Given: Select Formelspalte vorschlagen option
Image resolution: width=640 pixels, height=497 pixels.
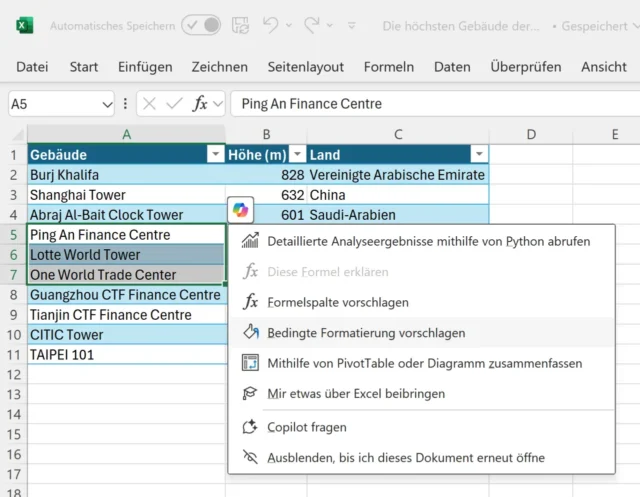Looking at the screenshot, I should (337, 302).
